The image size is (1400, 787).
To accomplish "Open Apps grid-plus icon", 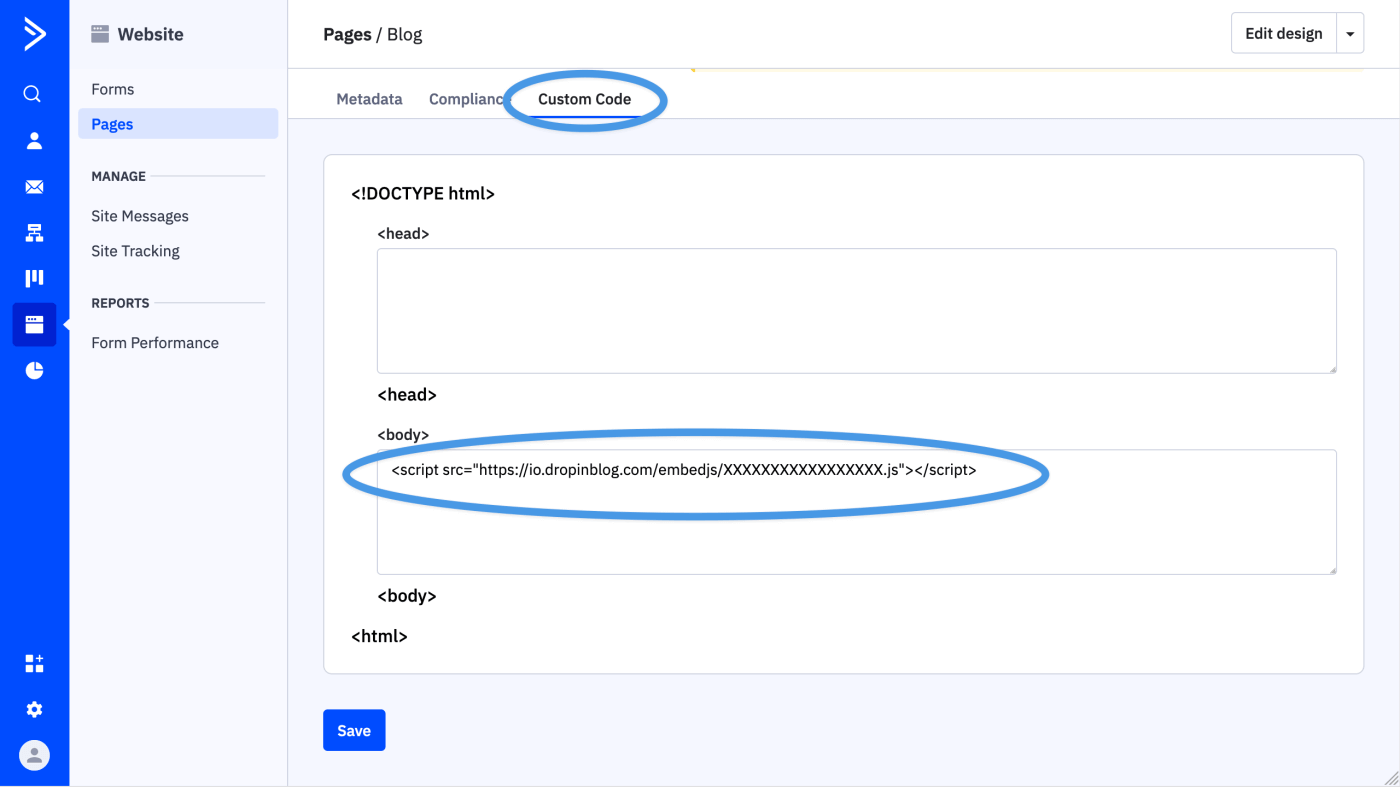I will click(34, 664).
